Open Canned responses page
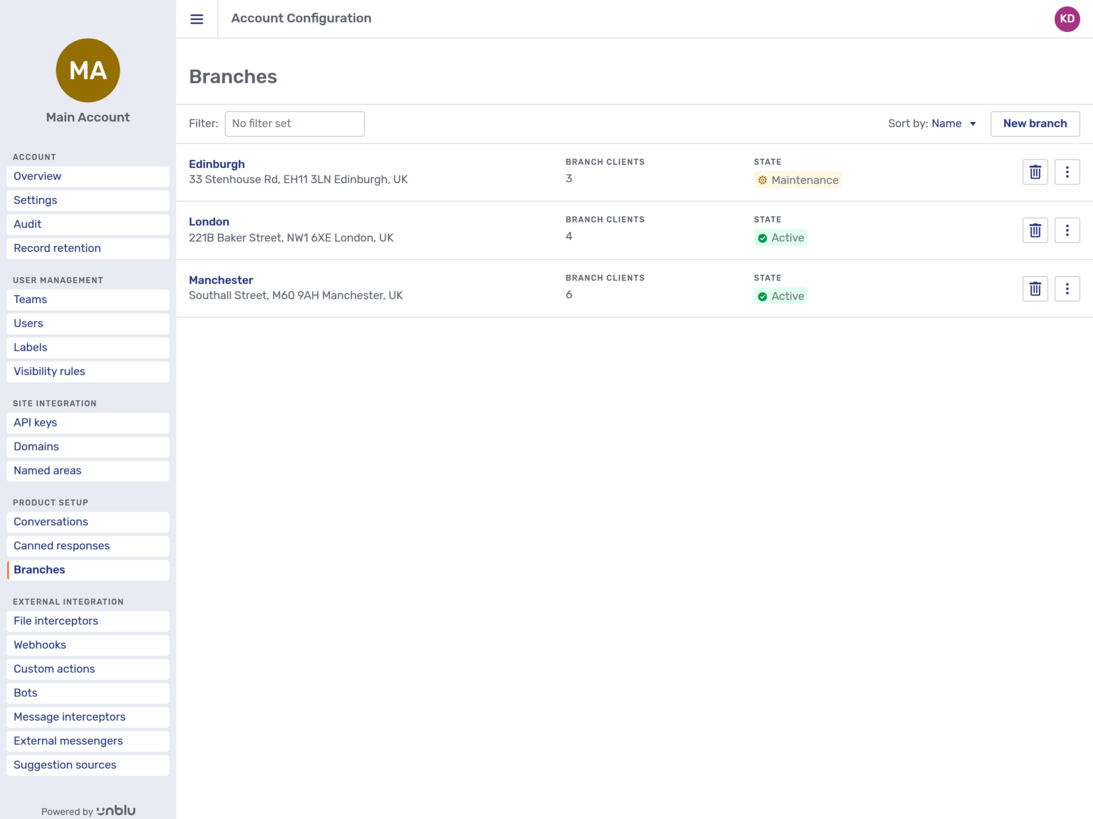The image size is (1093, 819). (88, 546)
